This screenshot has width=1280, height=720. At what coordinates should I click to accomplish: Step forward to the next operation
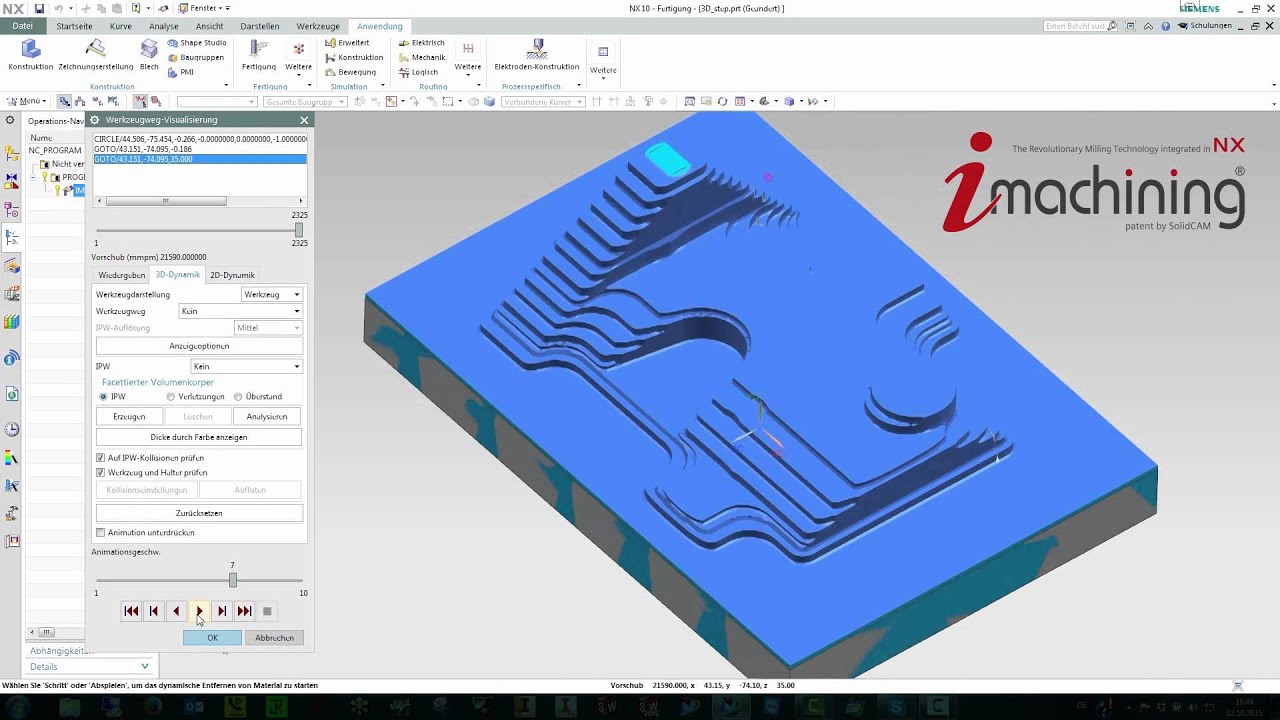244,611
